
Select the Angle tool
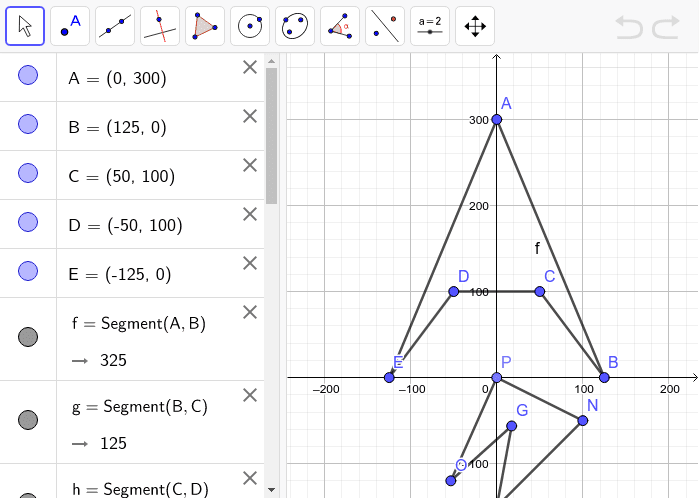(x=340, y=26)
